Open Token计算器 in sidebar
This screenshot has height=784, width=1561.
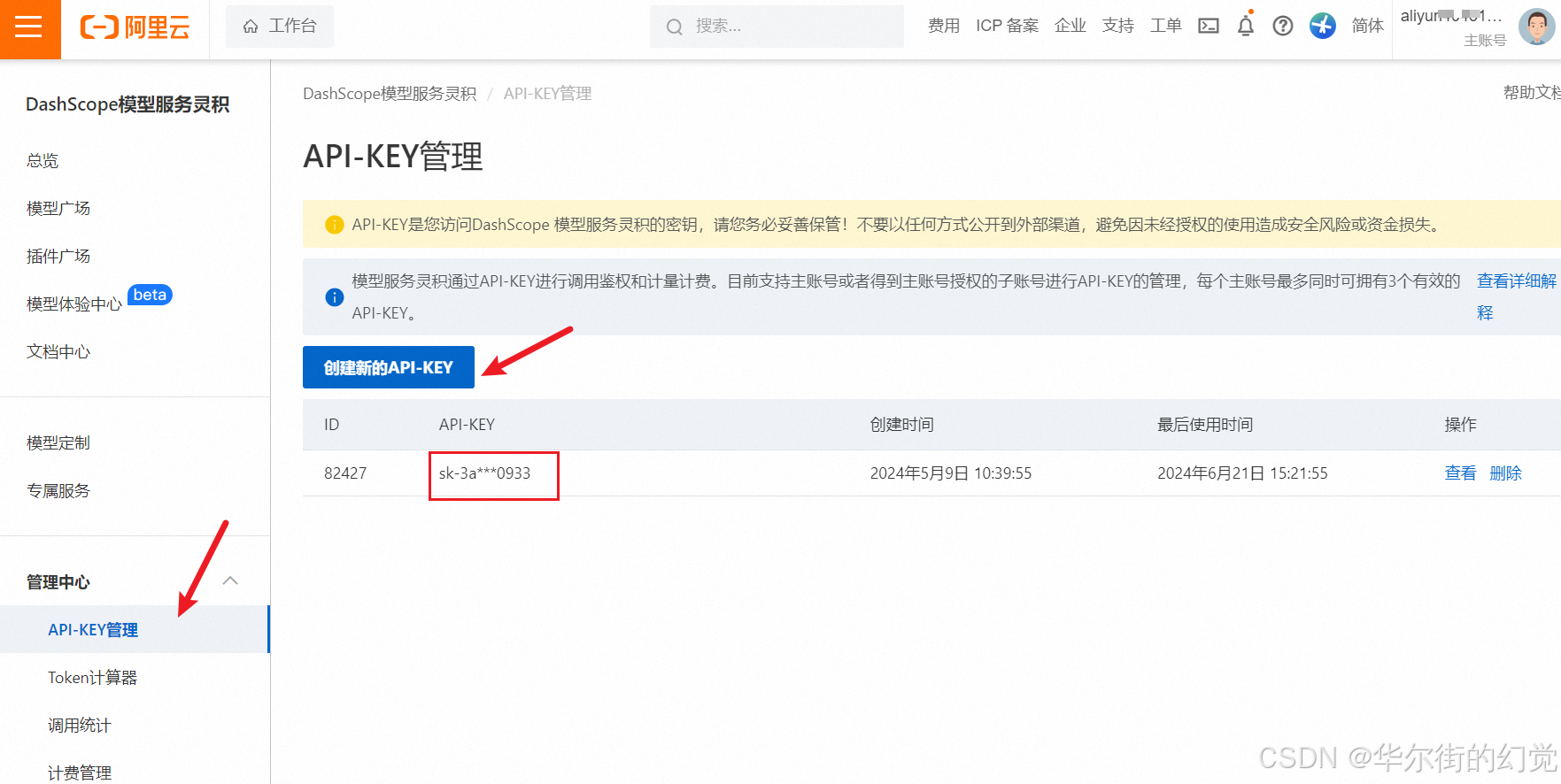[x=92, y=678]
